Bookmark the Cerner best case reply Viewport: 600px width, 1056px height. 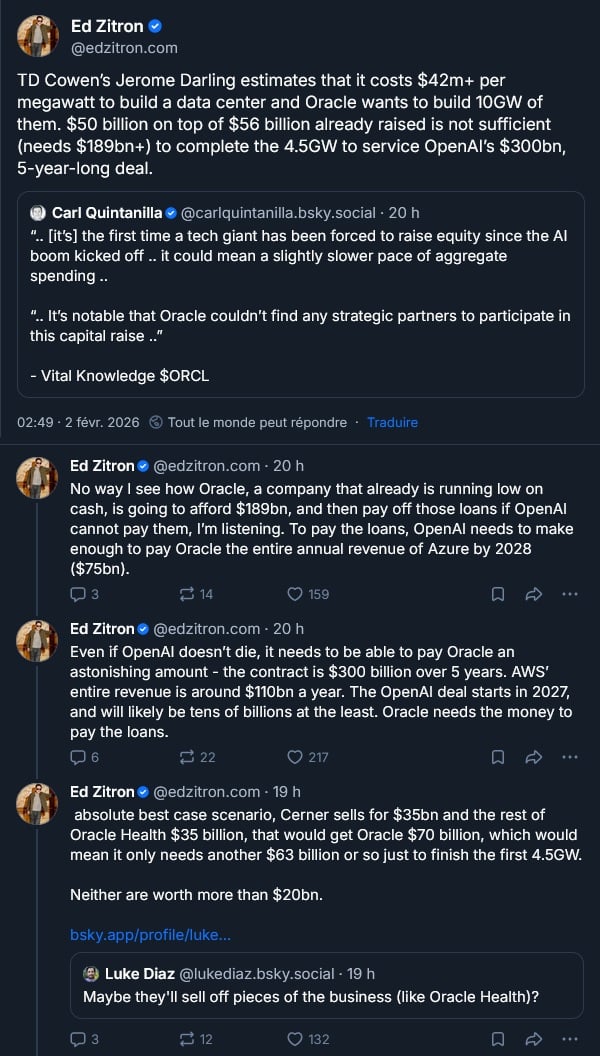[x=497, y=1039]
